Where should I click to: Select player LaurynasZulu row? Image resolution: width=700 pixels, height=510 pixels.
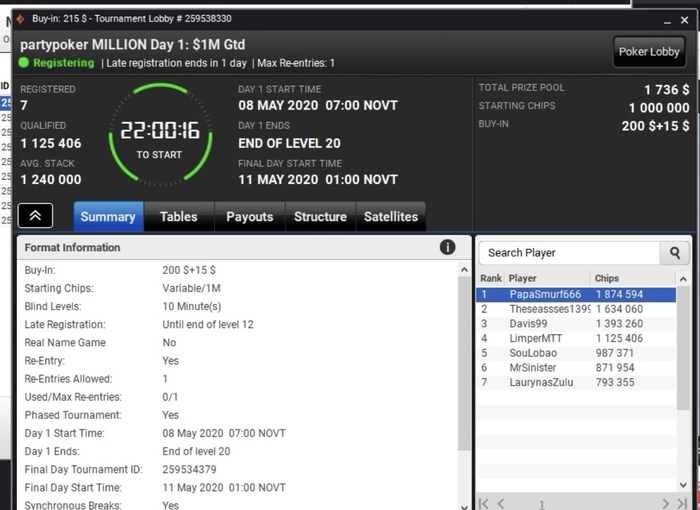(x=576, y=383)
